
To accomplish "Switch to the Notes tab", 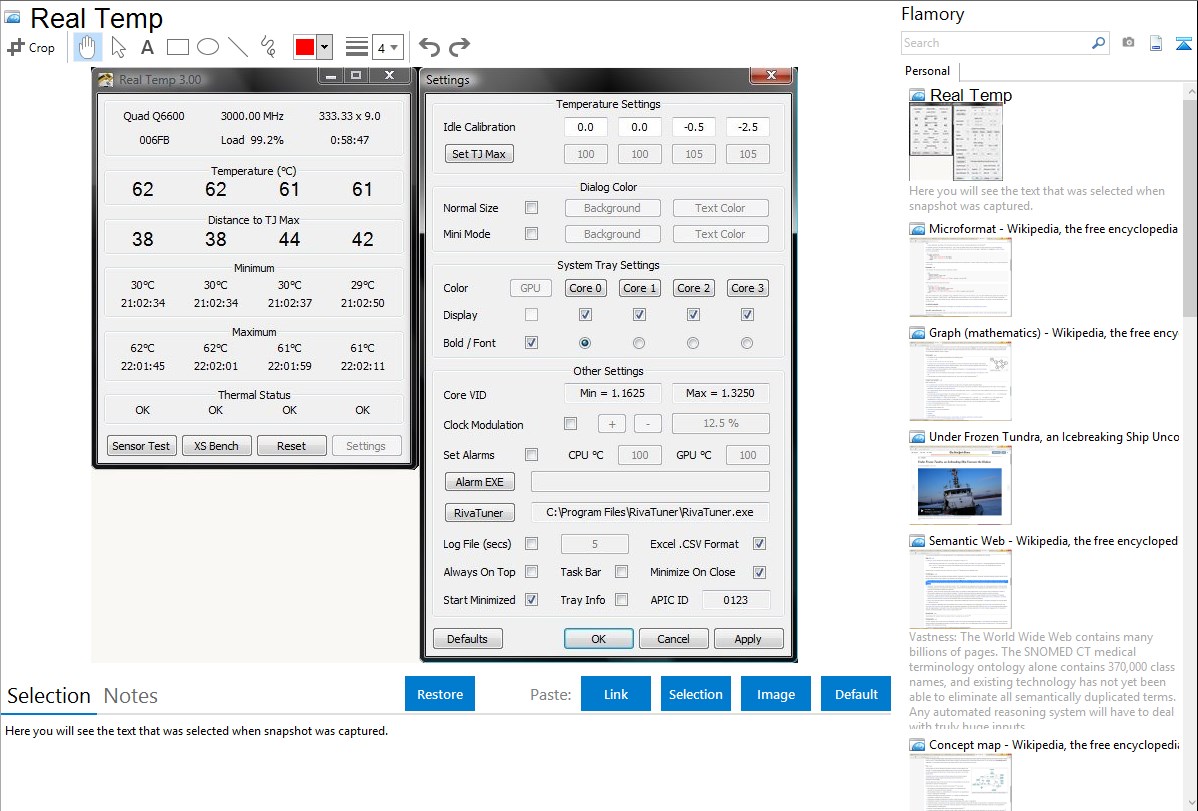I will [131, 696].
